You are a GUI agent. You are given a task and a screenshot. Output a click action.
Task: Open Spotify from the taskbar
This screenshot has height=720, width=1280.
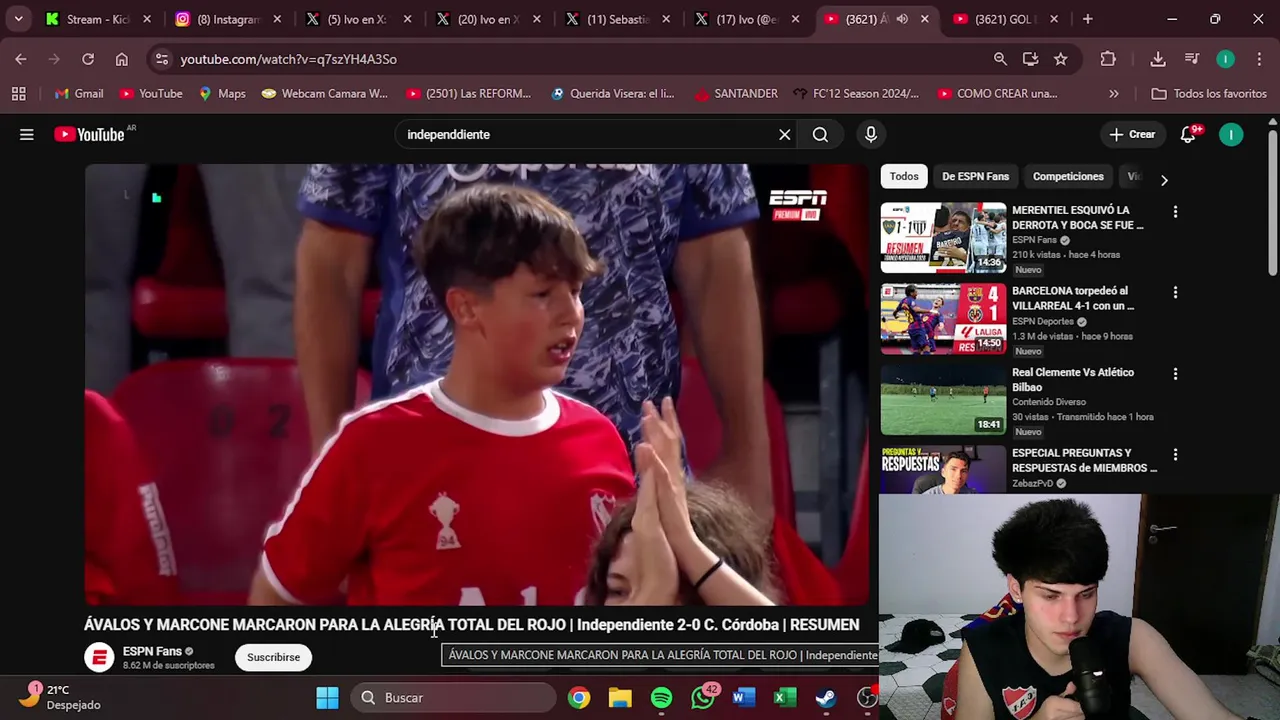(661, 697)
